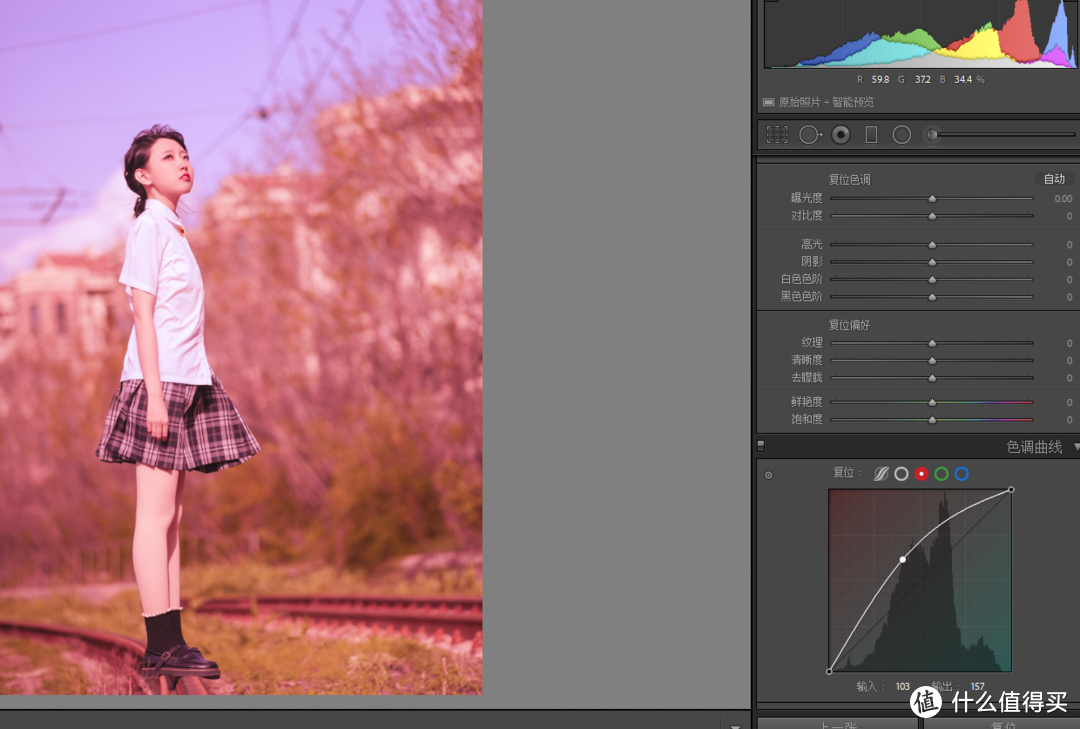Viewport: 1080px width, 729px height.
Task: Click the curve input value 103
Action: tap(903, 686)
